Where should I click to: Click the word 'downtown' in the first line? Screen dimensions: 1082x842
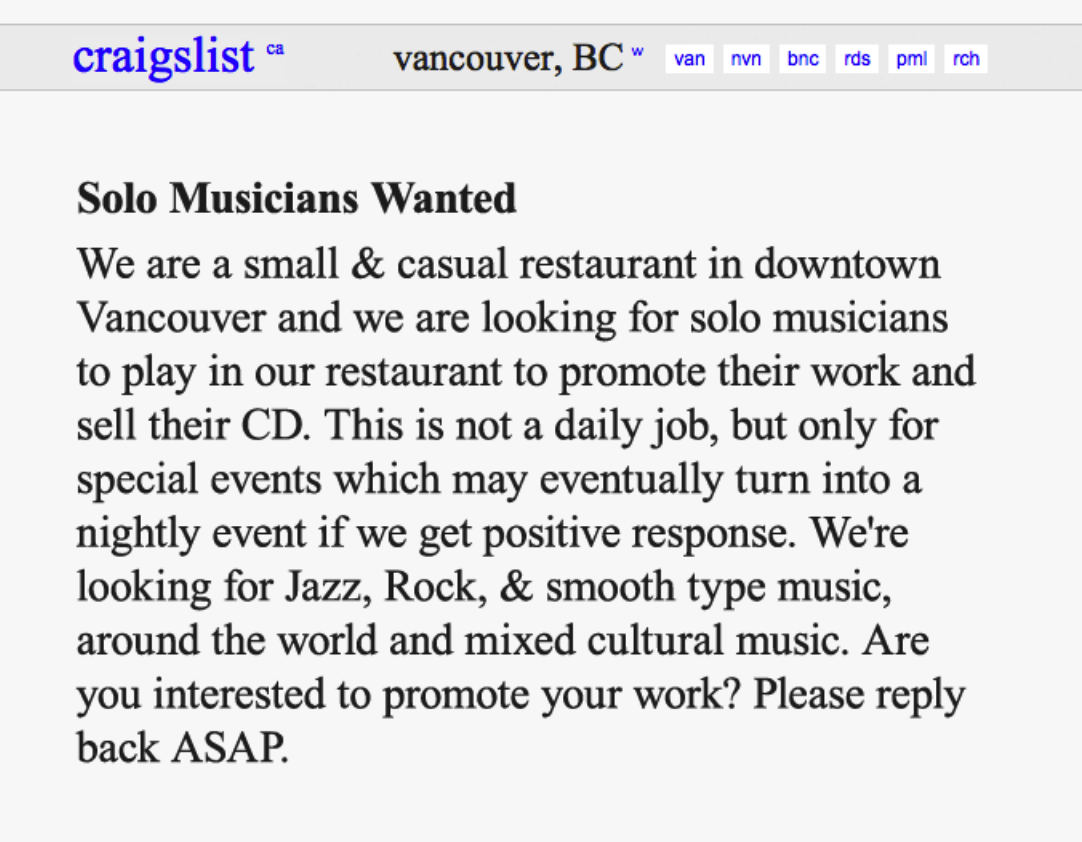pyautogui.click(x=847, y=265)
